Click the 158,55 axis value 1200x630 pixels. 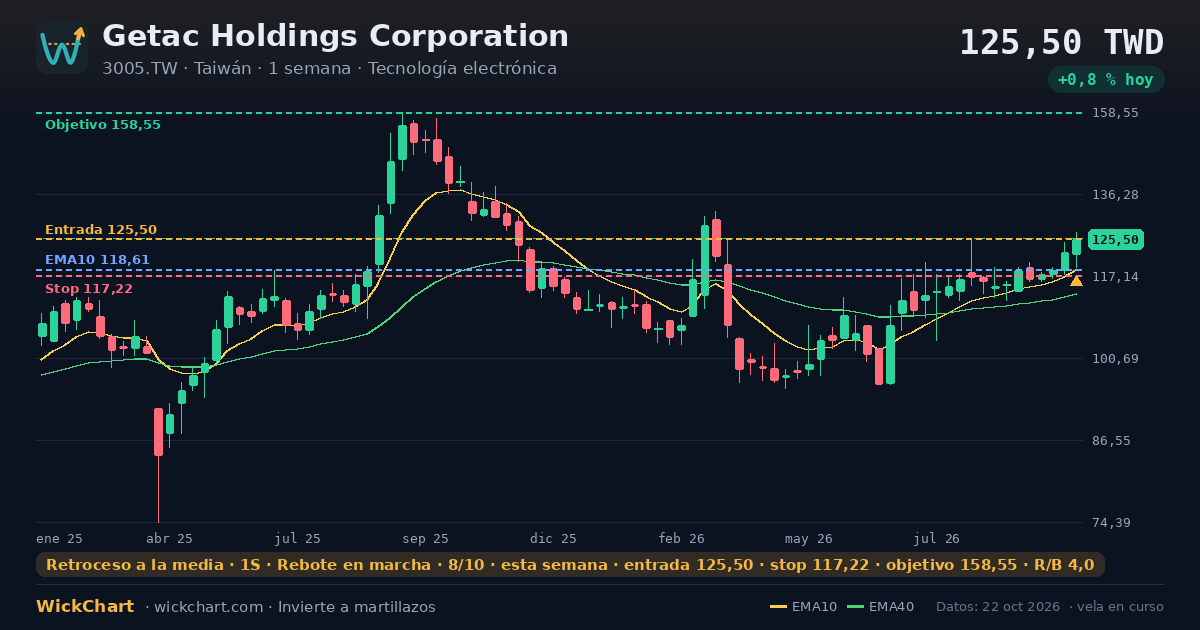[1115, 113]
